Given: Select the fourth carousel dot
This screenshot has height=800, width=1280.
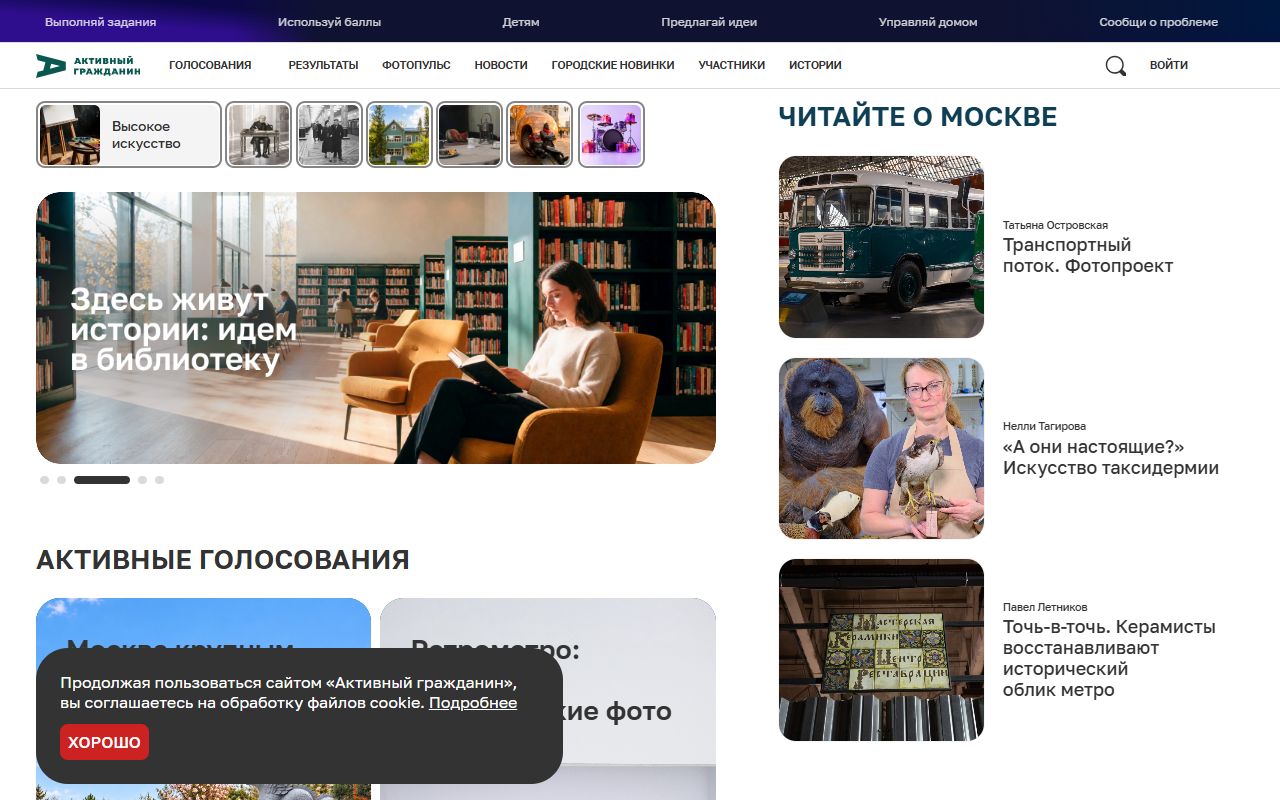Looking at the screenshot, I should click(142, 480).
